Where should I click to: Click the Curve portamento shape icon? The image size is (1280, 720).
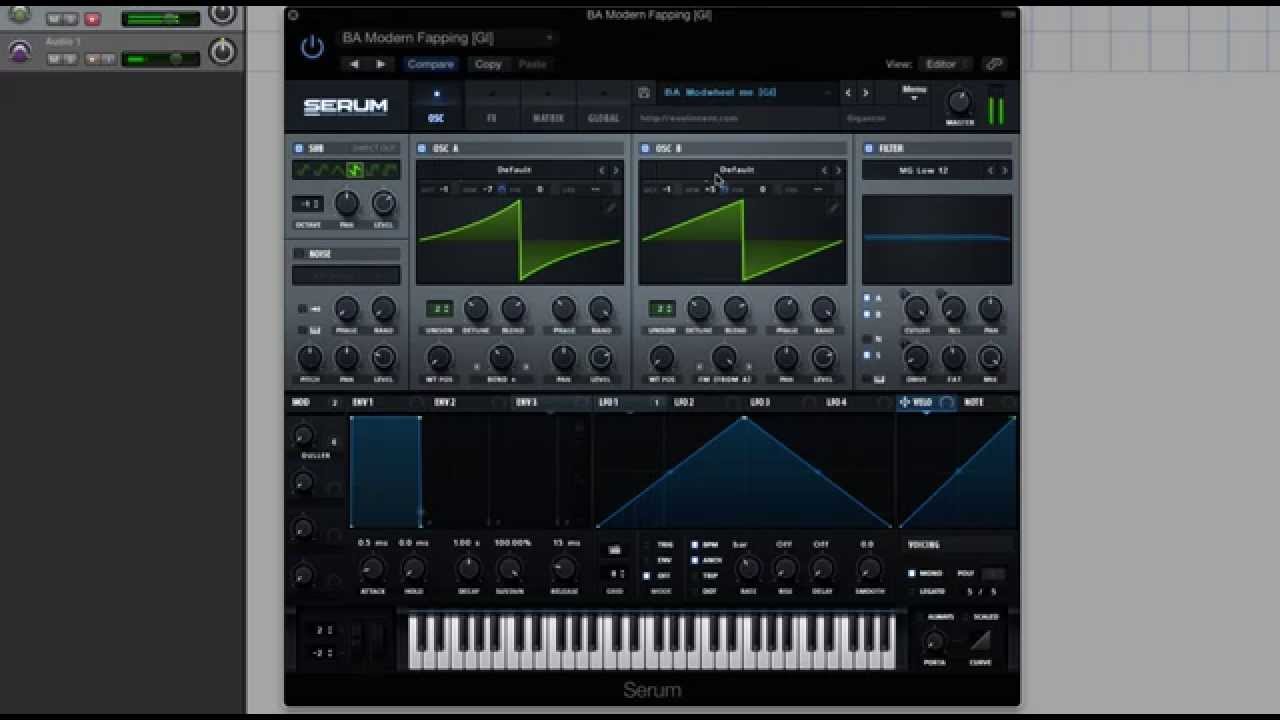coord(981,640)
